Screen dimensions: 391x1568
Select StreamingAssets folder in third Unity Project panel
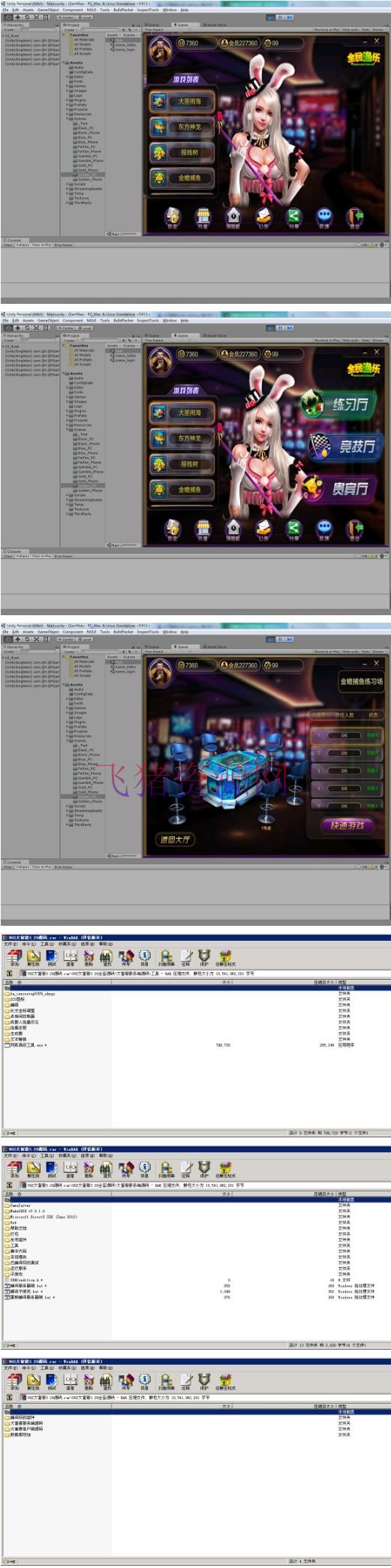coord(87,811)
